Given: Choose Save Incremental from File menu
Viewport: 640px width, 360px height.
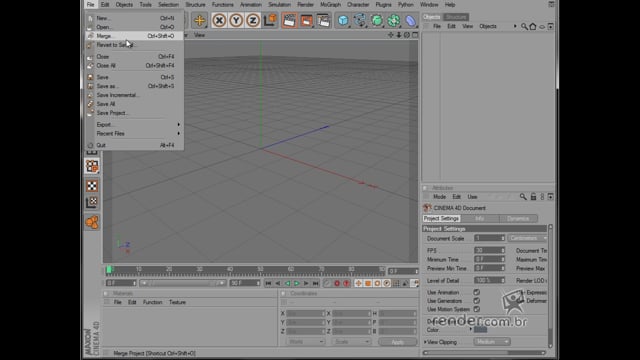Looking at the screenshot, I should [x=134, y=95].
